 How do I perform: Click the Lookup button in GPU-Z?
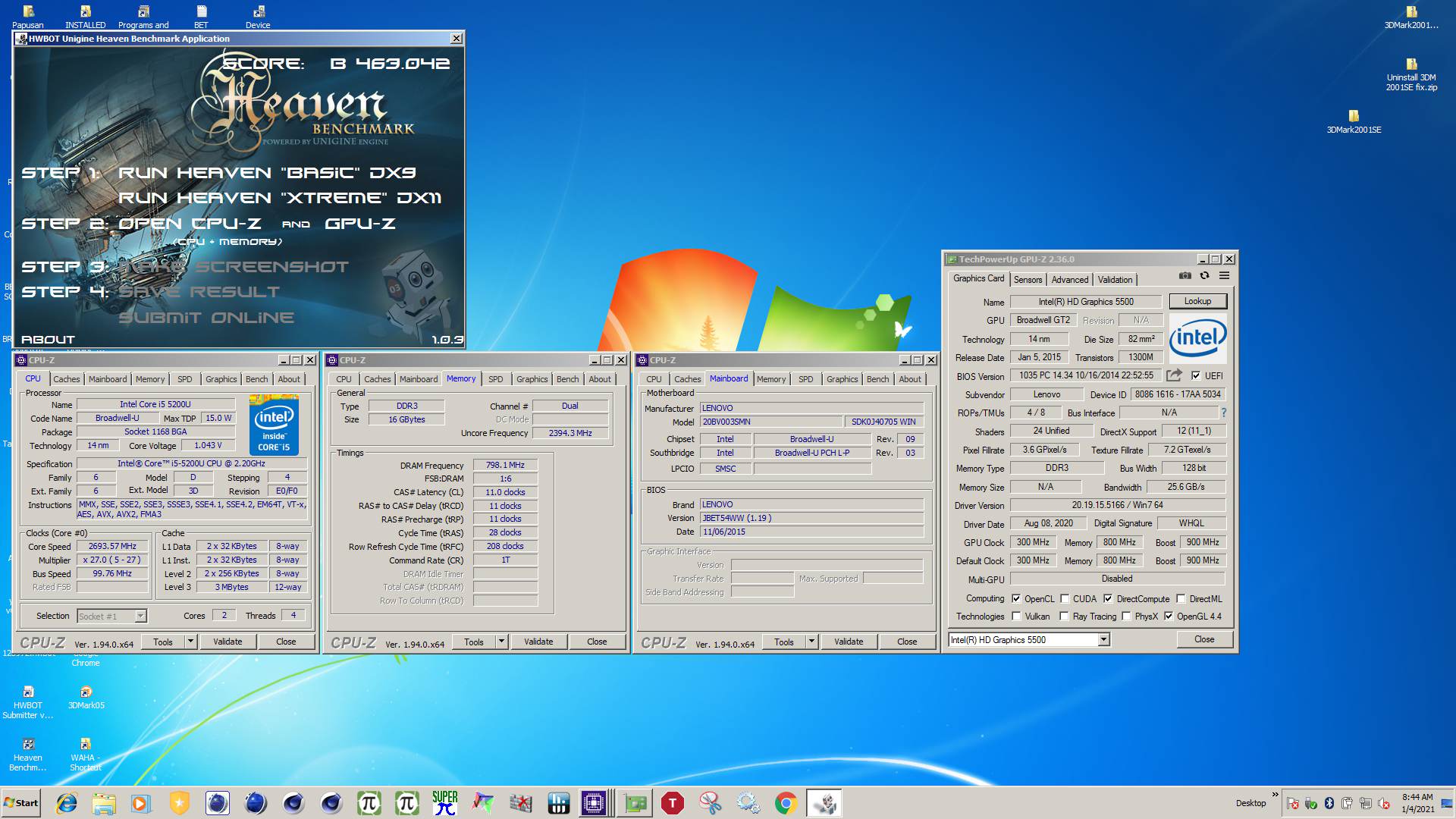(1197, 301)
